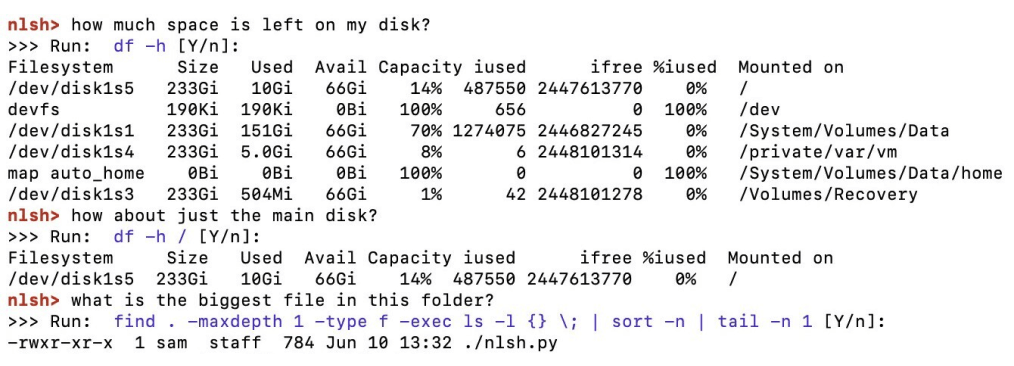
Task: Click the 'tail -n 1' part of command
Action: pos(764,322)
